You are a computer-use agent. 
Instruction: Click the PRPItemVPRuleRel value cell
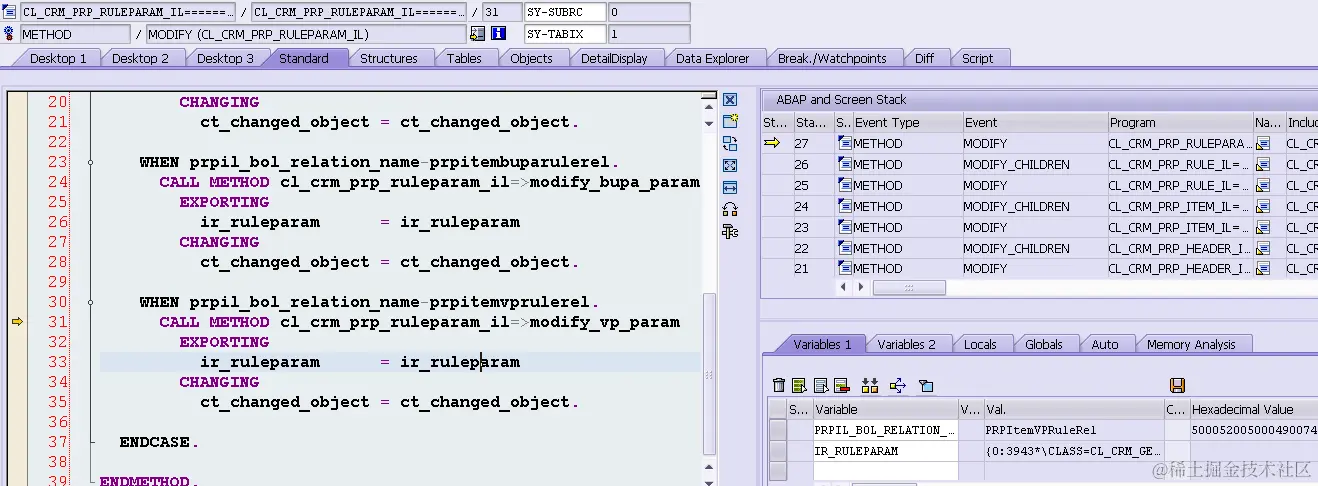click(x=1072, y=430)
